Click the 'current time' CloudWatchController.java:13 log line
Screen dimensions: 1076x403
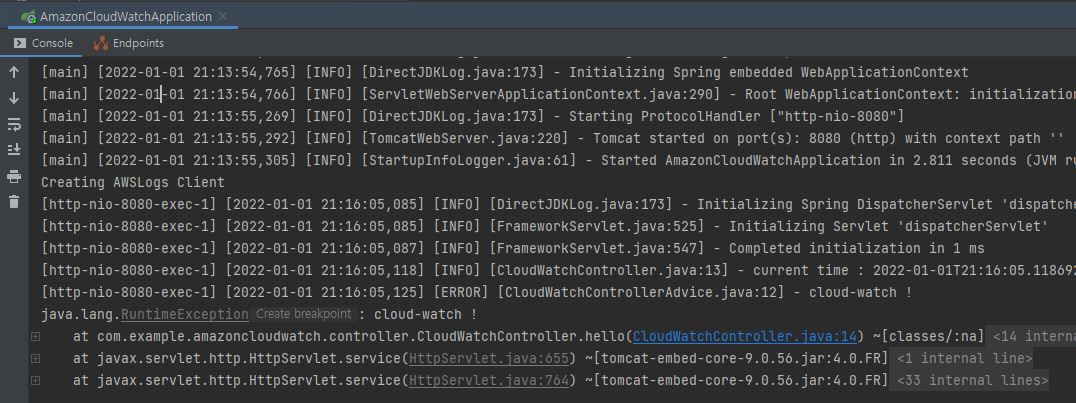[559, 270]
